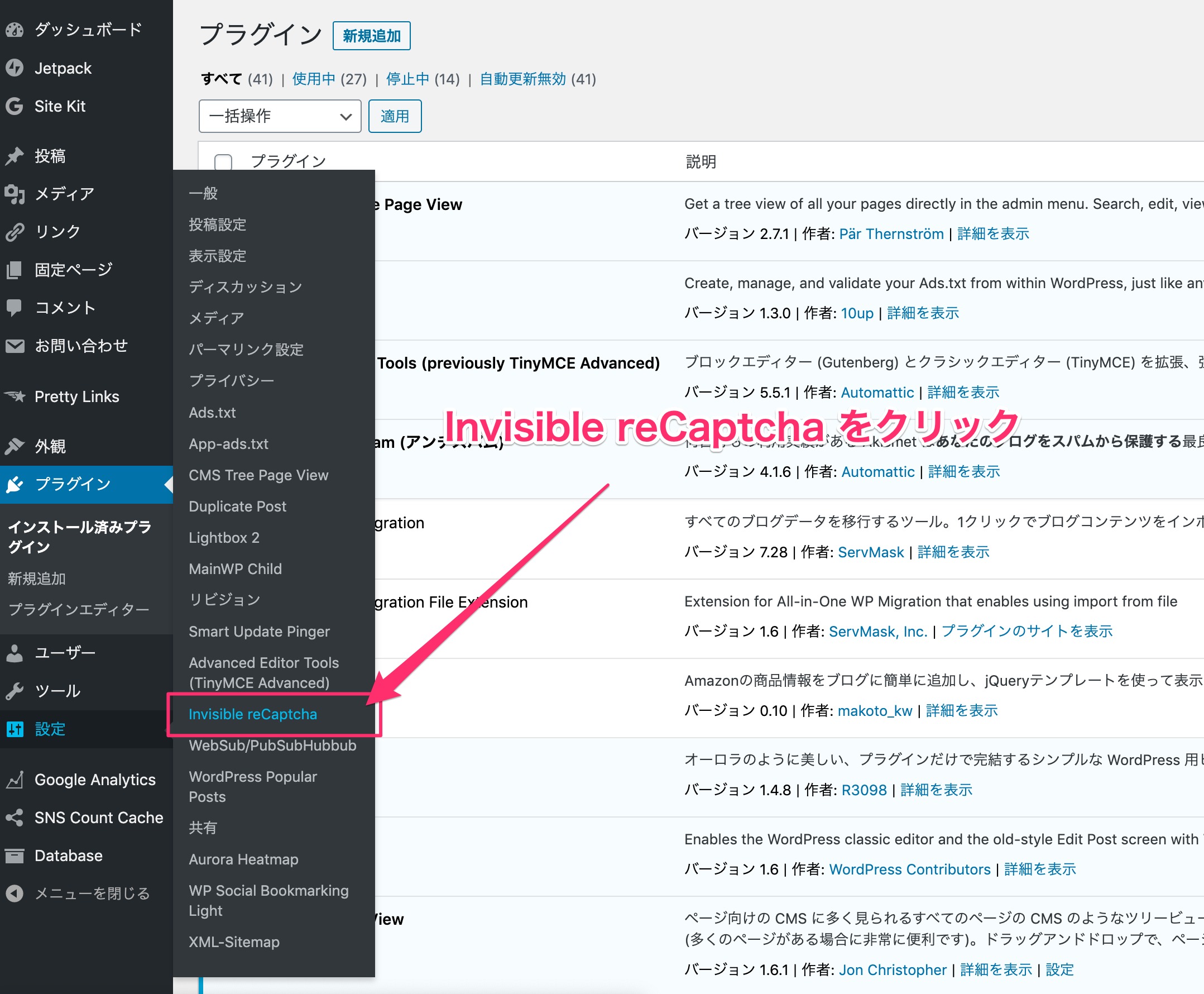This screenshot has width=1204, height=994.
Task: Select 共有 in settings submenu
Action: pyautogui.click(x=203, y=828)
